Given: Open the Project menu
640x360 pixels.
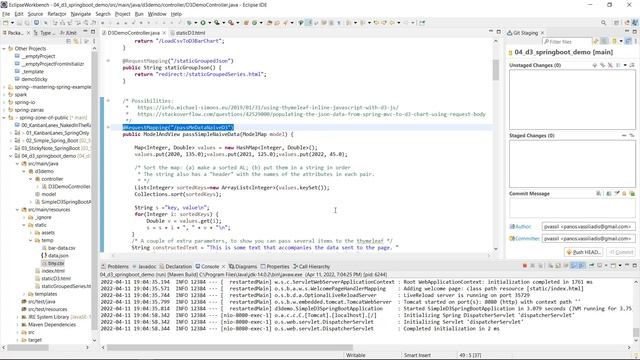Looking at the screenshot, I should tap(122, 14).
